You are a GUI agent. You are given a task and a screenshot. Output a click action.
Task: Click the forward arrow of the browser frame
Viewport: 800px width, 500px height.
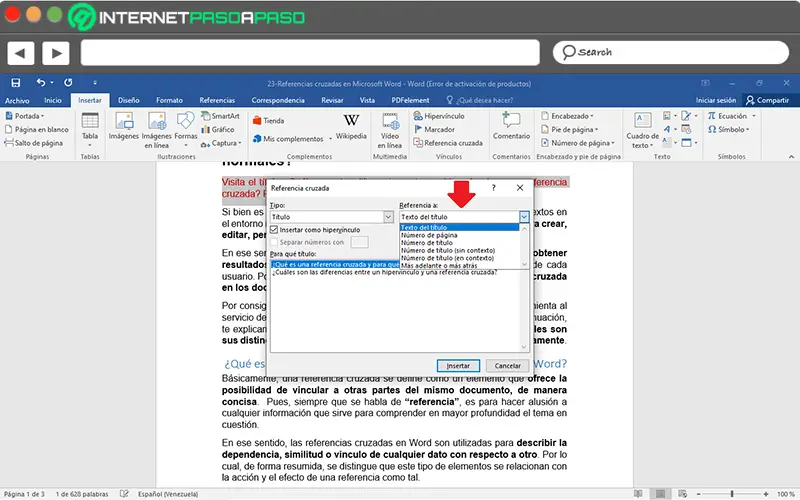[x=56, y=53]
